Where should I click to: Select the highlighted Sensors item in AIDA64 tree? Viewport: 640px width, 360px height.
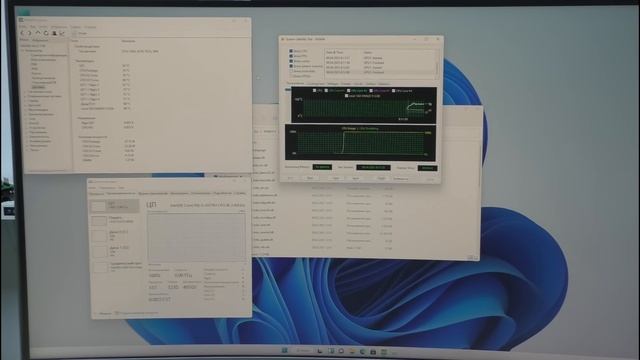click(38, 87)
